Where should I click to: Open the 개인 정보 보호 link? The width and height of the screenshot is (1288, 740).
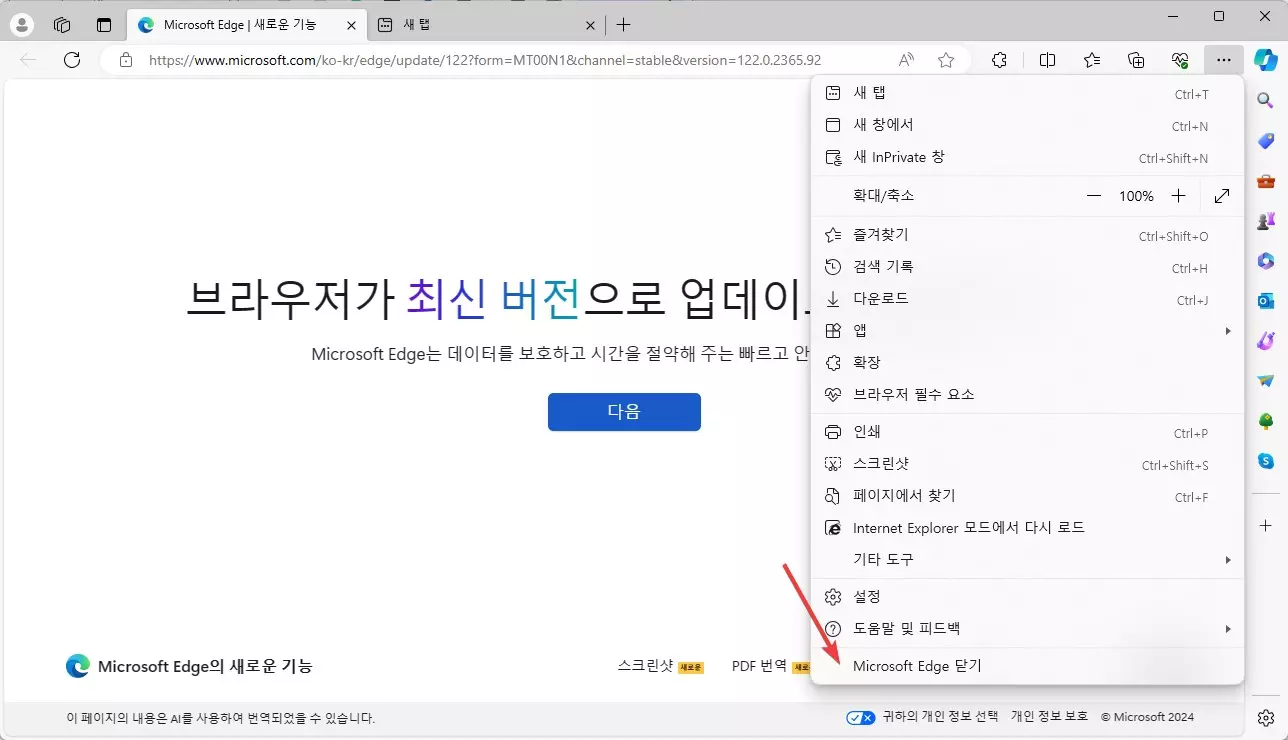1049,717
